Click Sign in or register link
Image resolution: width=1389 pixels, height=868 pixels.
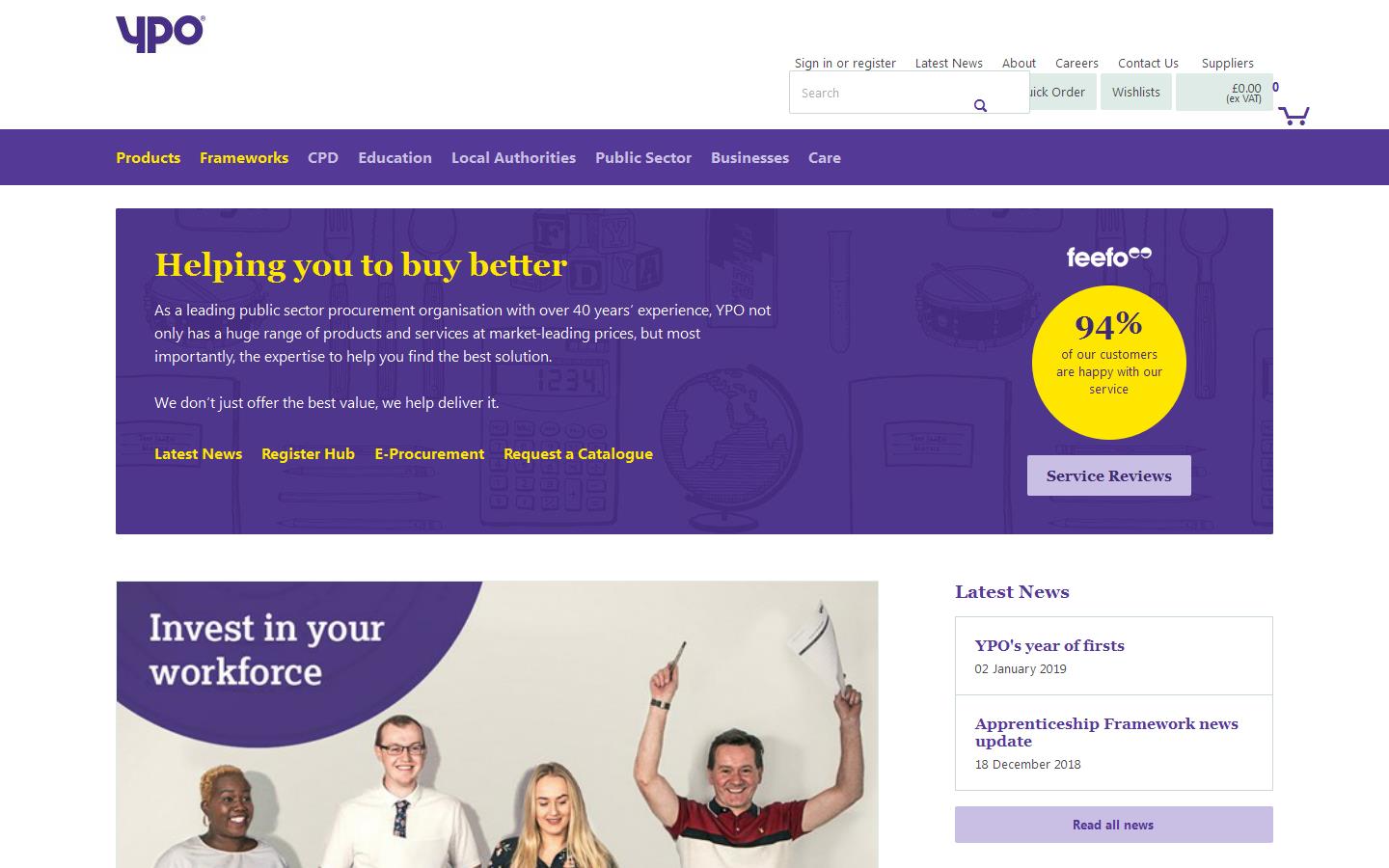coord(845,63)
